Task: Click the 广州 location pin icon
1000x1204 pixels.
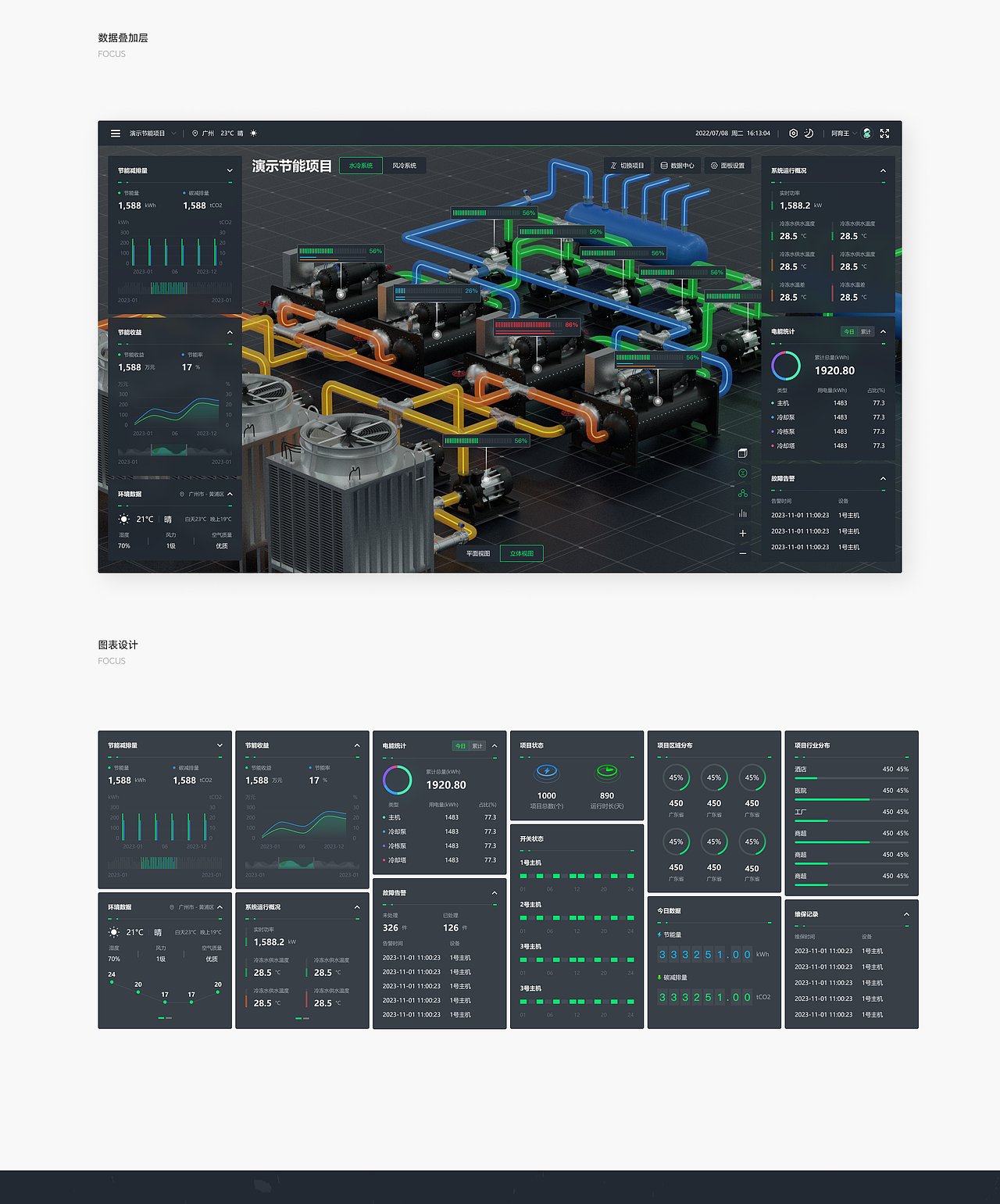Action: (x=195, y=134)
